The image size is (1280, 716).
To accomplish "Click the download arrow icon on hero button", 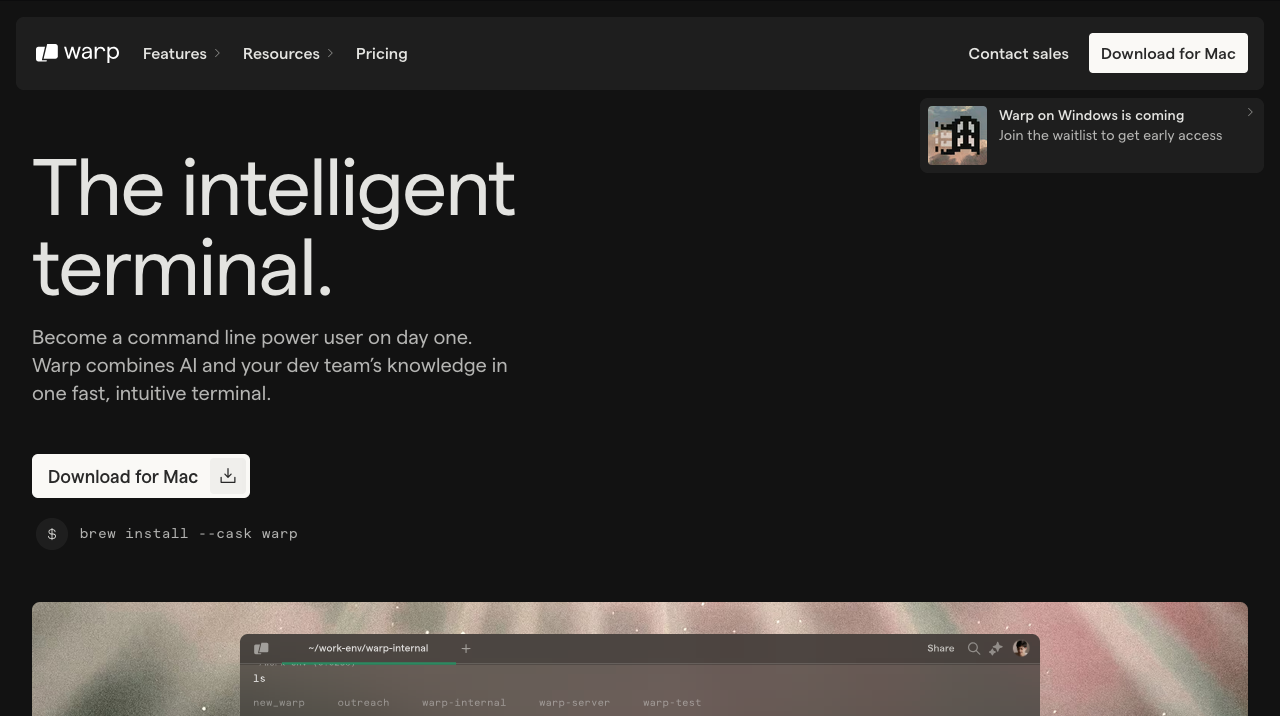I will 228,476.
